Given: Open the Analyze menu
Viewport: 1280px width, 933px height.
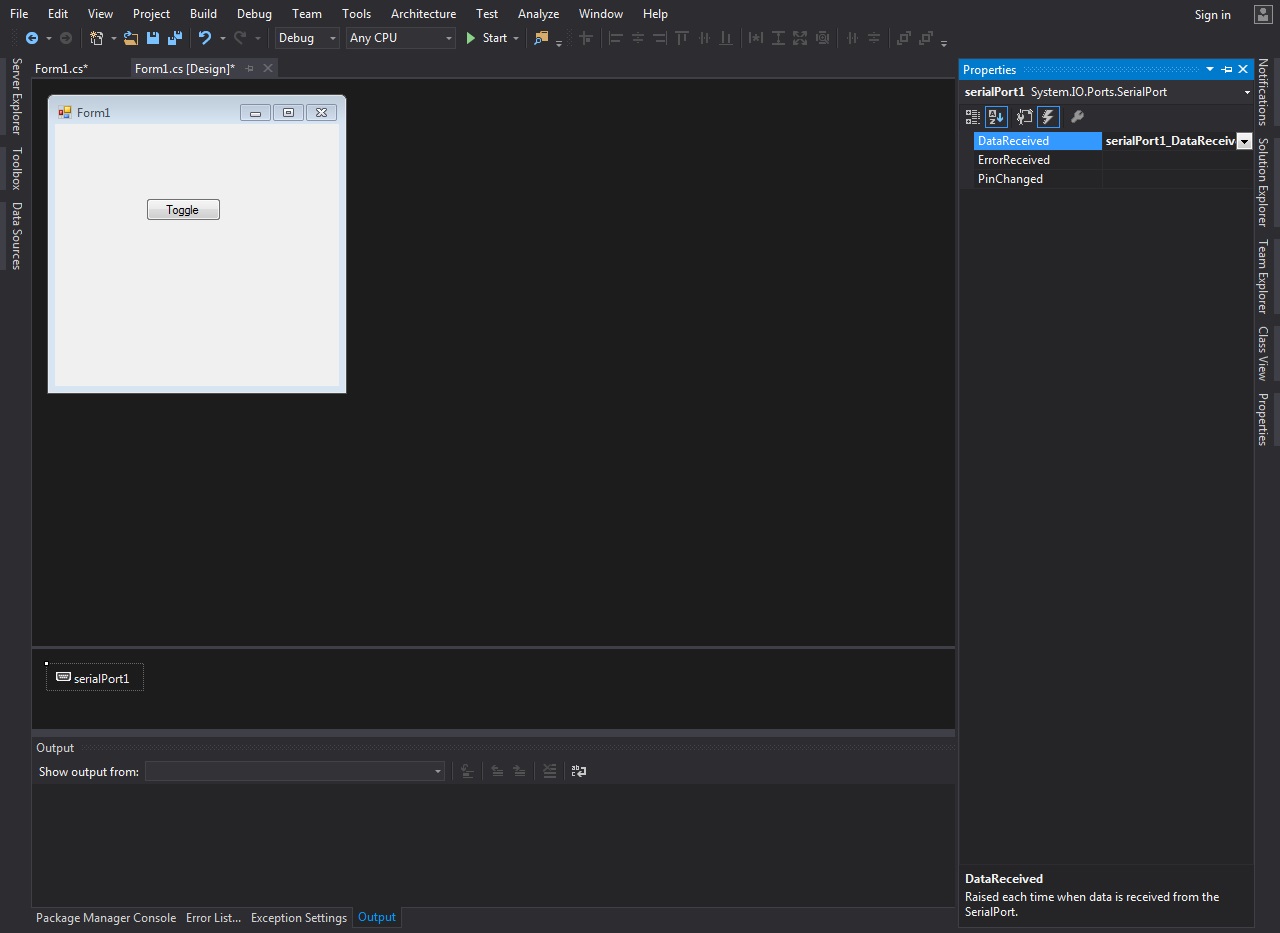Looking at the screenshot, I should click(x=538, y=14).
